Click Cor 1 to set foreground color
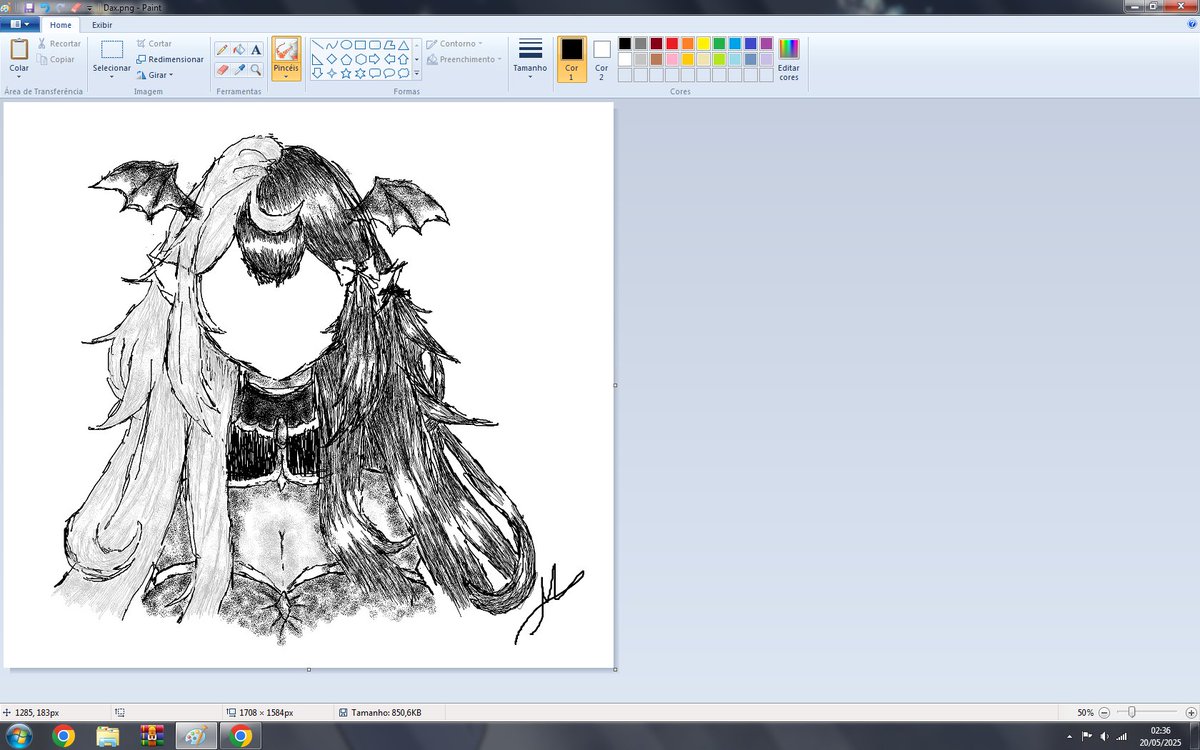Viewport: 1200px width, 750px height. tap(571, 60)
